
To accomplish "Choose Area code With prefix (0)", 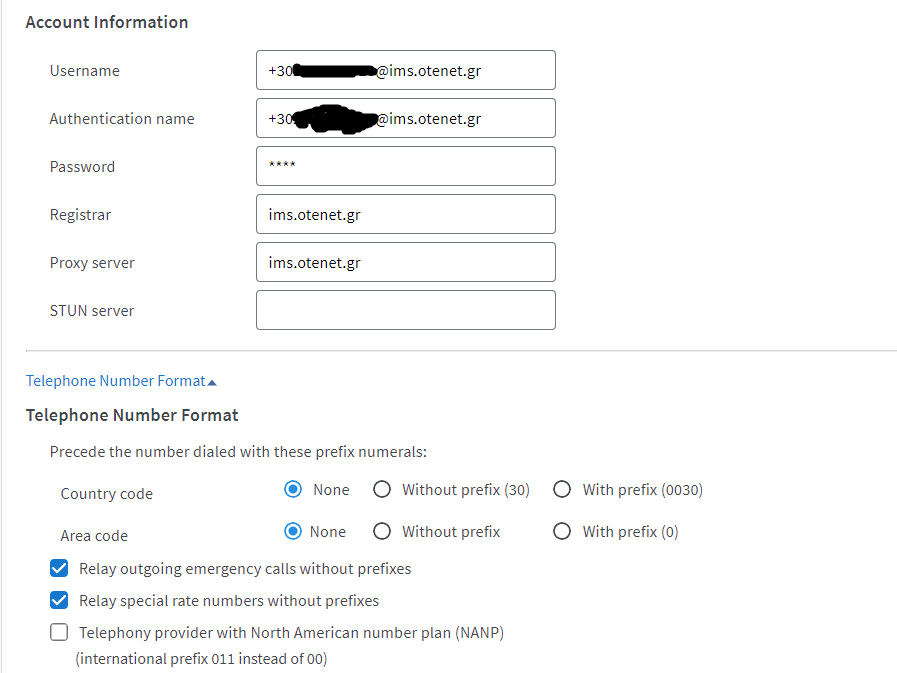I will click(562, 532).
